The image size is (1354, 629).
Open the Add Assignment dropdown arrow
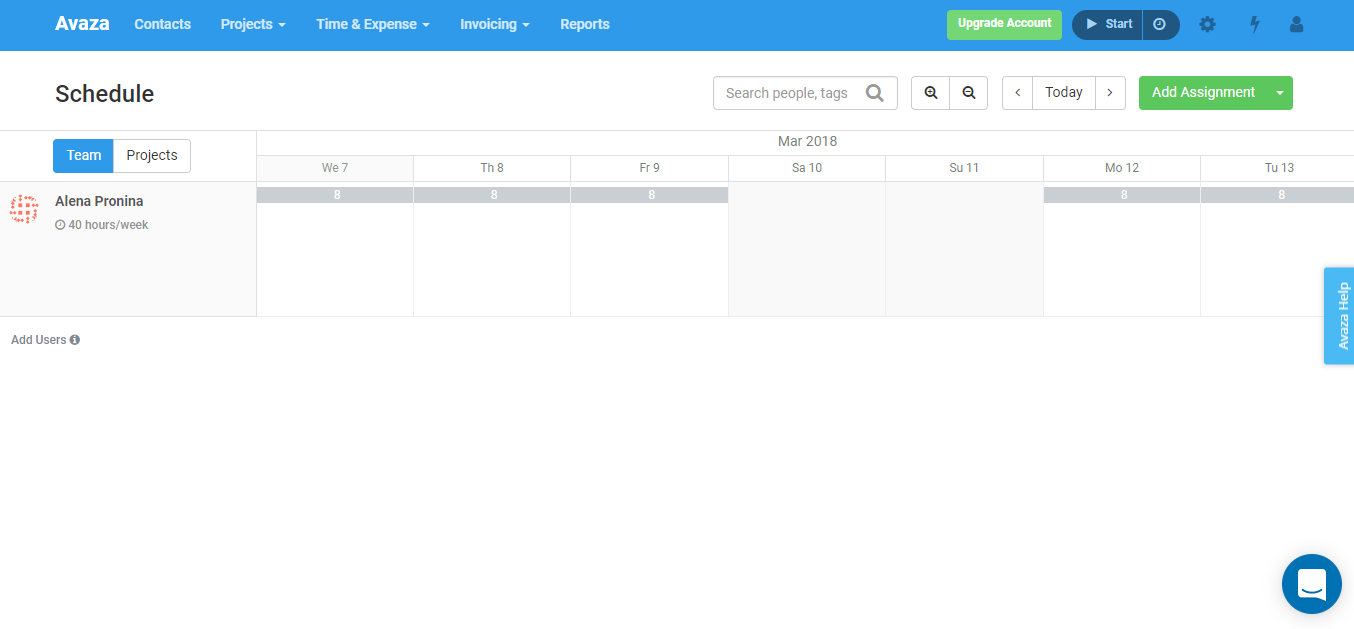[x=1280, y=93]
